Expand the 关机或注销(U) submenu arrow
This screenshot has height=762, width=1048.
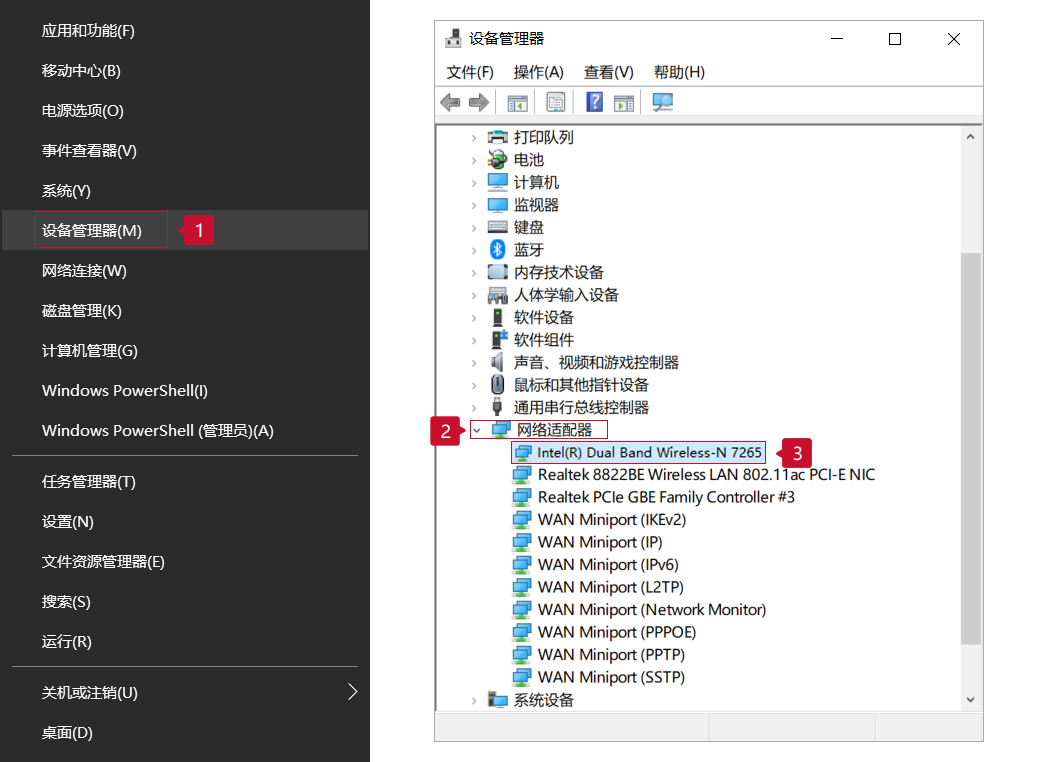(x=352, y=692)
